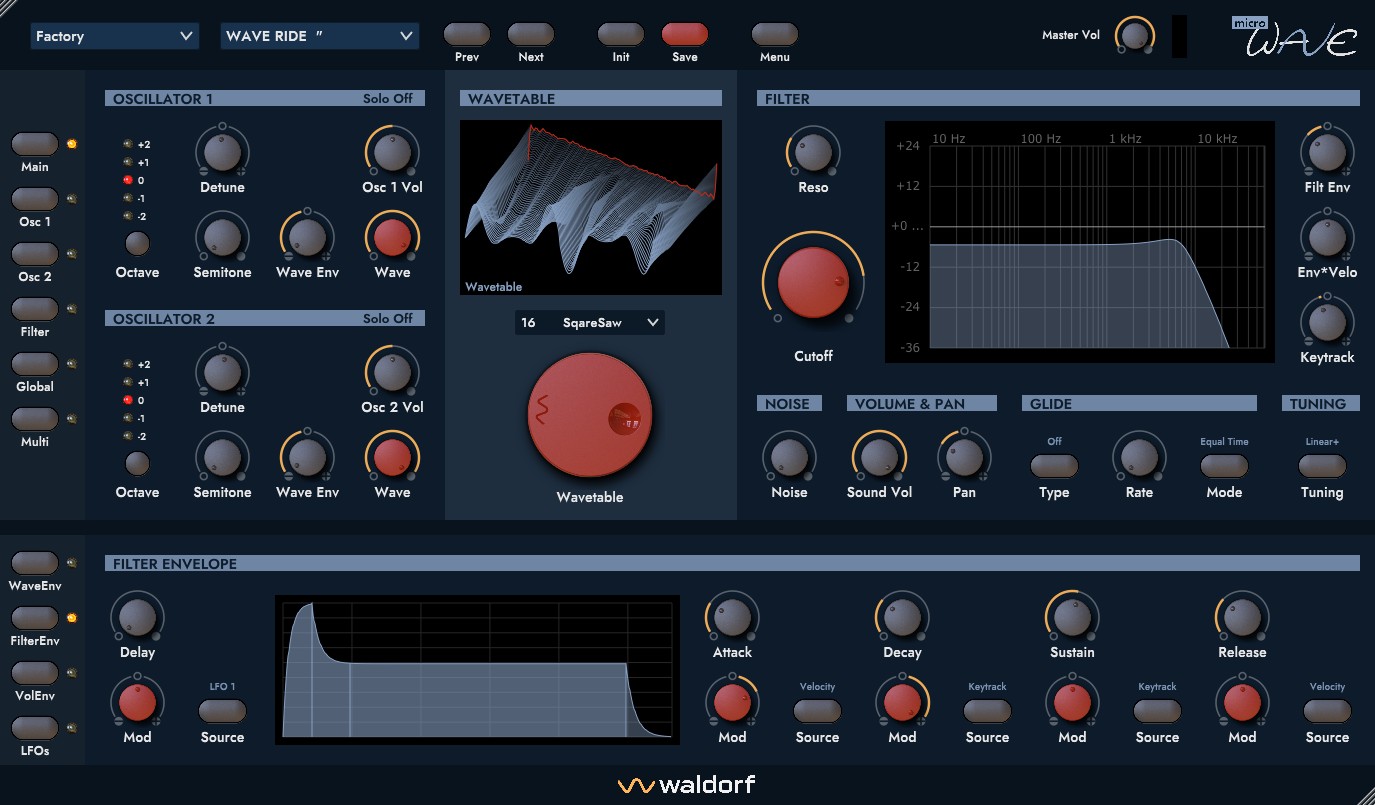Image resolution: width=1375 pixels, height=805 pixels.
Task: Switch to the Osc 2 page
Action: (x=35, y=254)
